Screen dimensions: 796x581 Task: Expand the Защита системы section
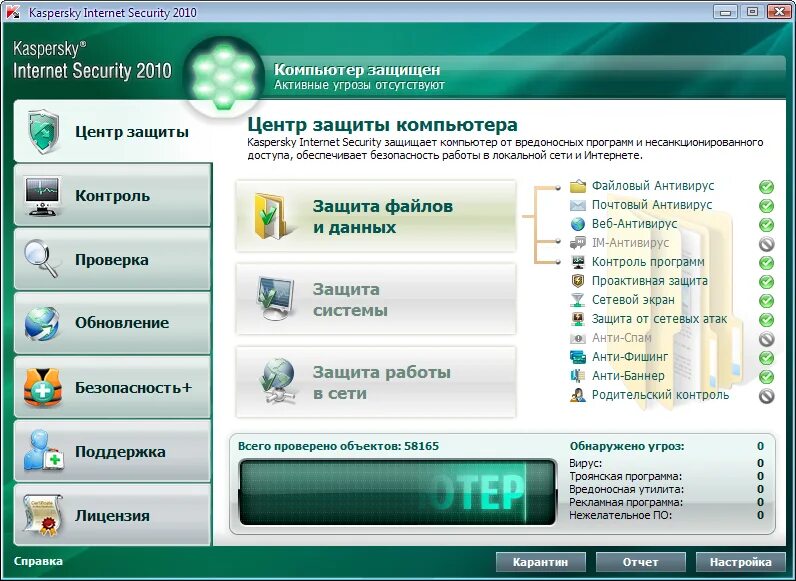(376, 299)
